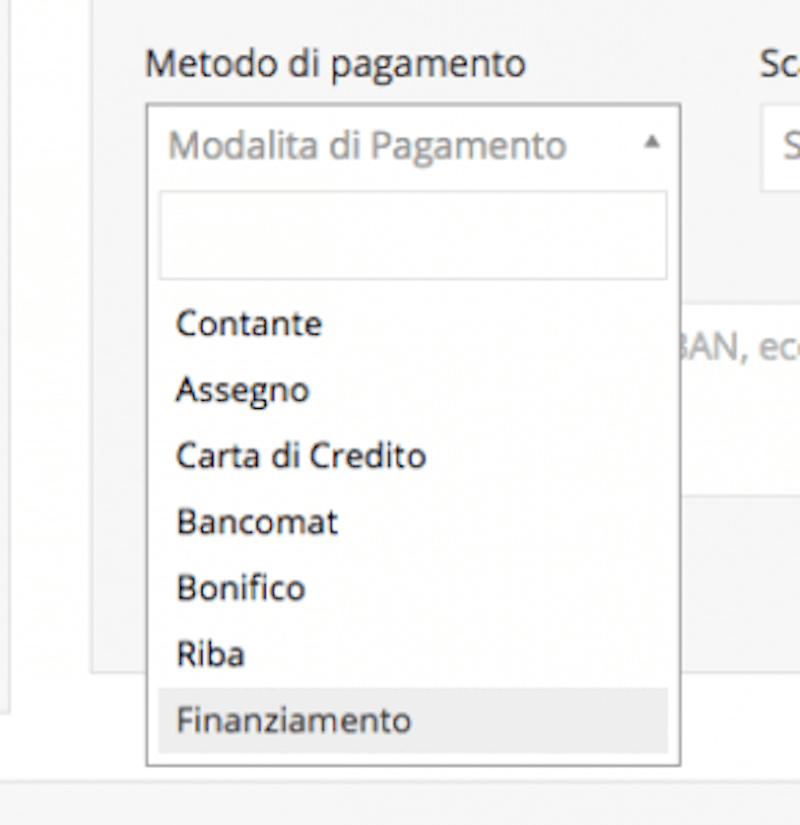
Task: Select Bancomat as payment method
Action: [x=257, y=522]
